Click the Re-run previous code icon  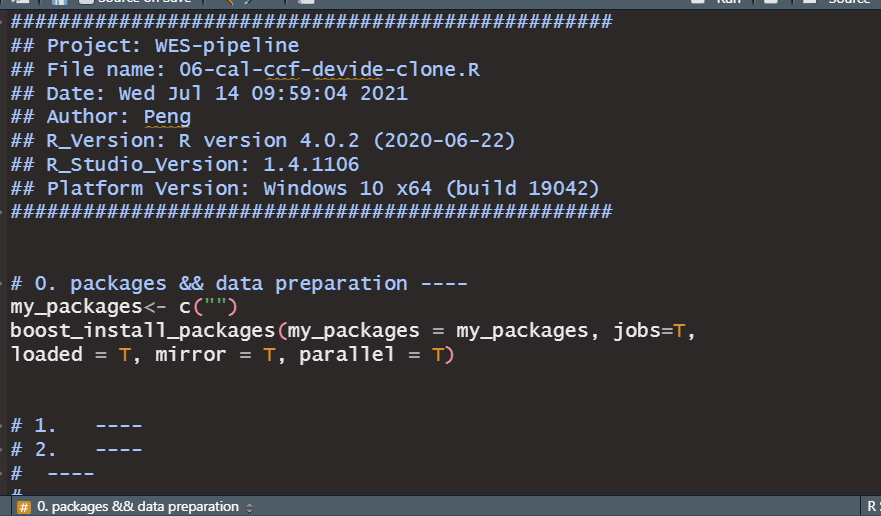pos(771,2)
